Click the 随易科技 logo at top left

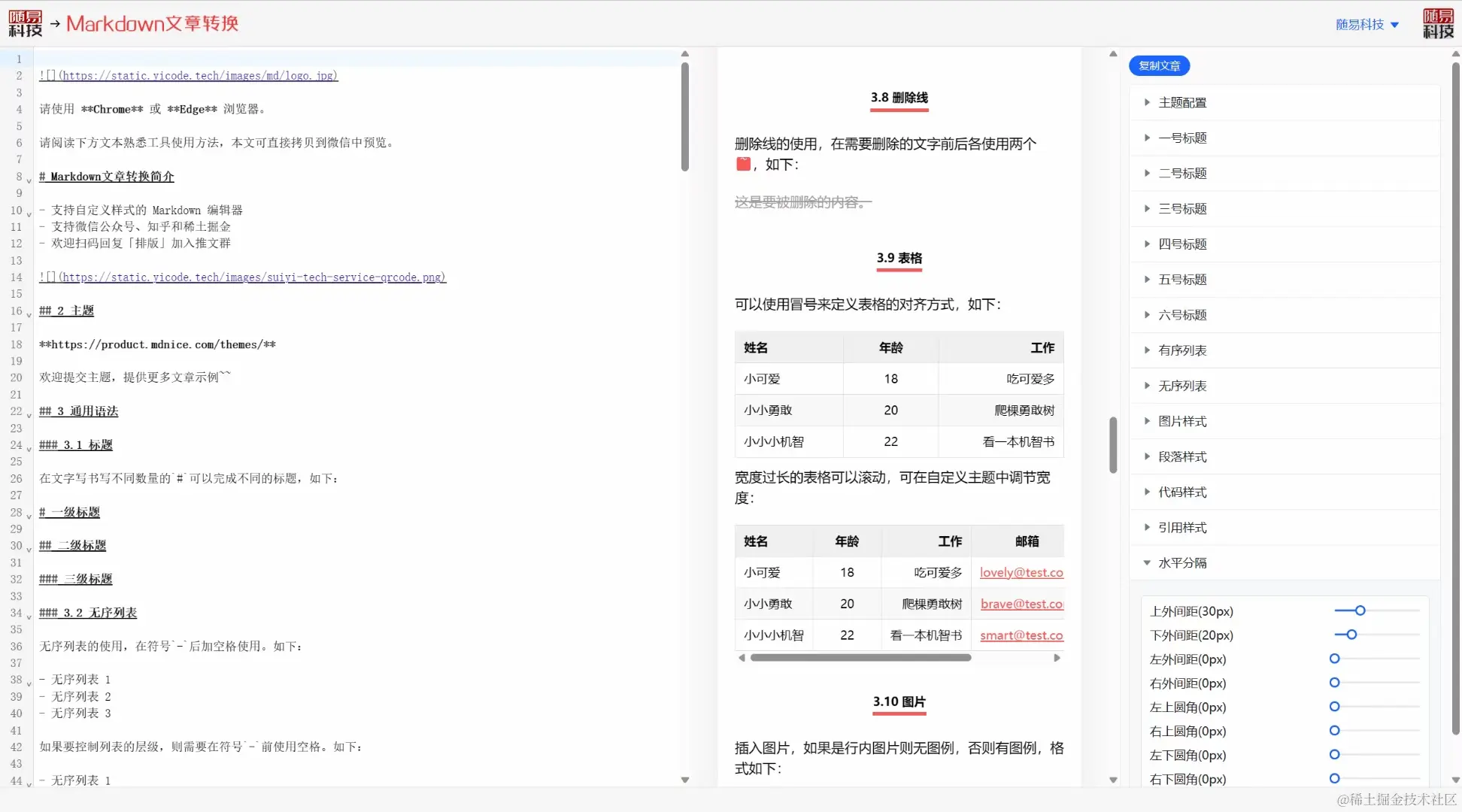25,23
